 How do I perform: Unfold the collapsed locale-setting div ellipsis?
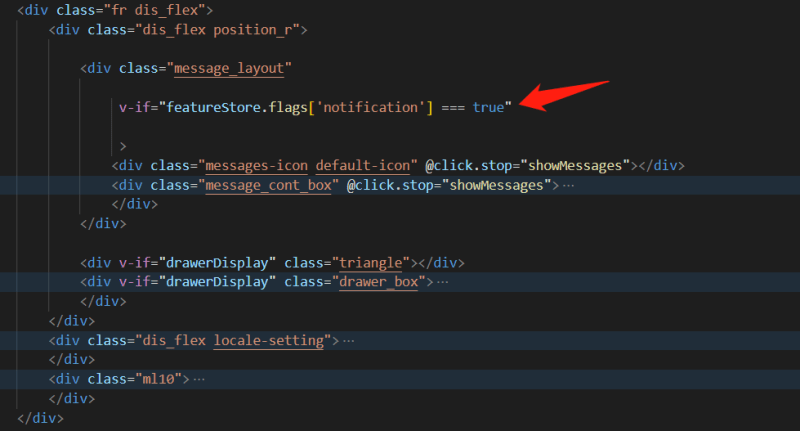348,341
